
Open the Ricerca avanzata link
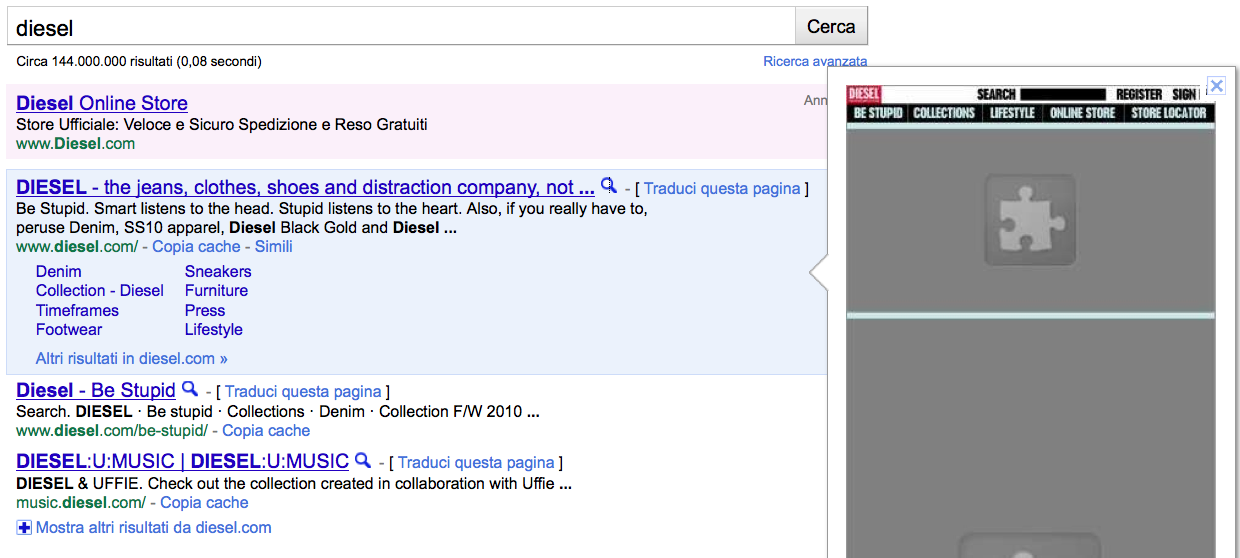(x=814, y=61)
